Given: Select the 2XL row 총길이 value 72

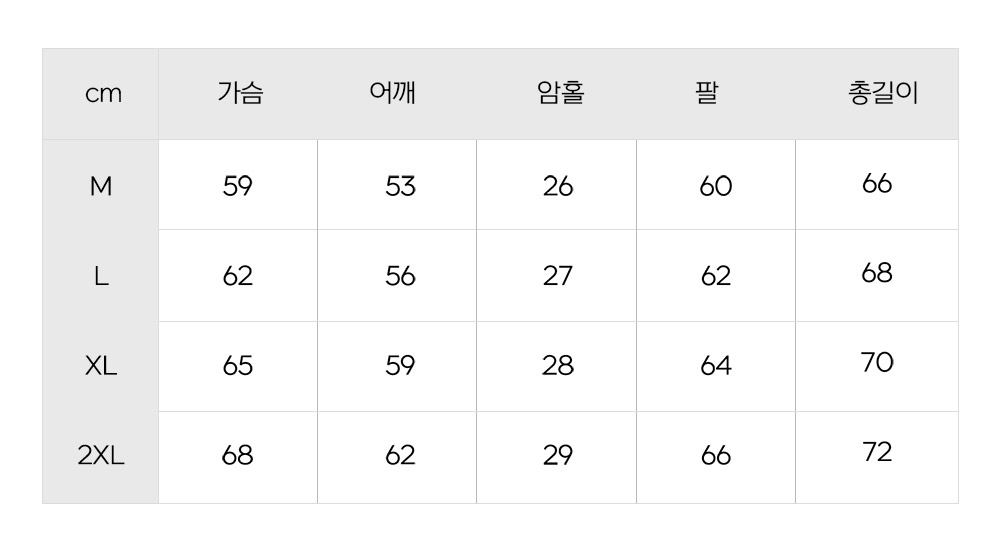Looking at the screenshot, I should point(876,452).
